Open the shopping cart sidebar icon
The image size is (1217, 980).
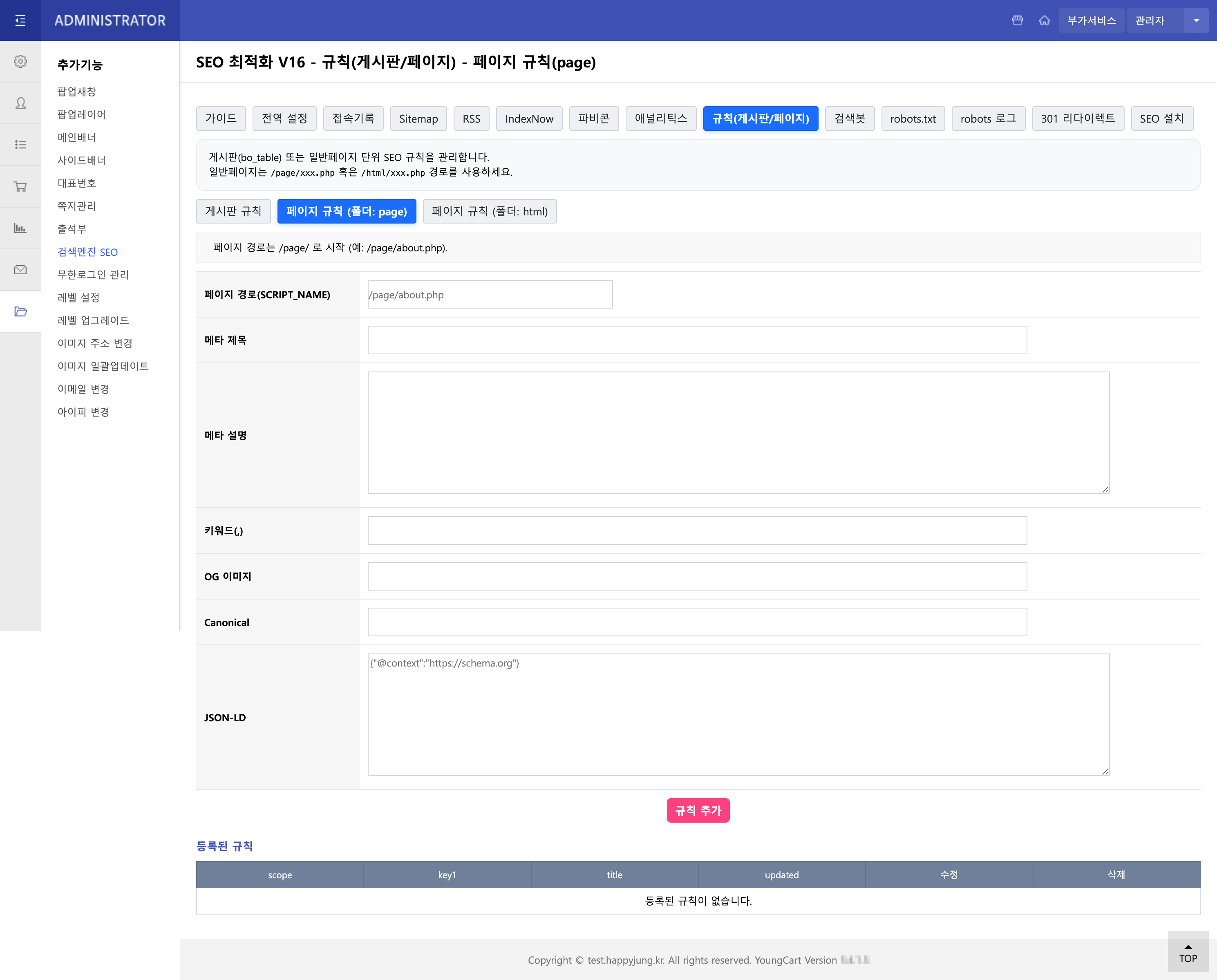tap(20, 187)
